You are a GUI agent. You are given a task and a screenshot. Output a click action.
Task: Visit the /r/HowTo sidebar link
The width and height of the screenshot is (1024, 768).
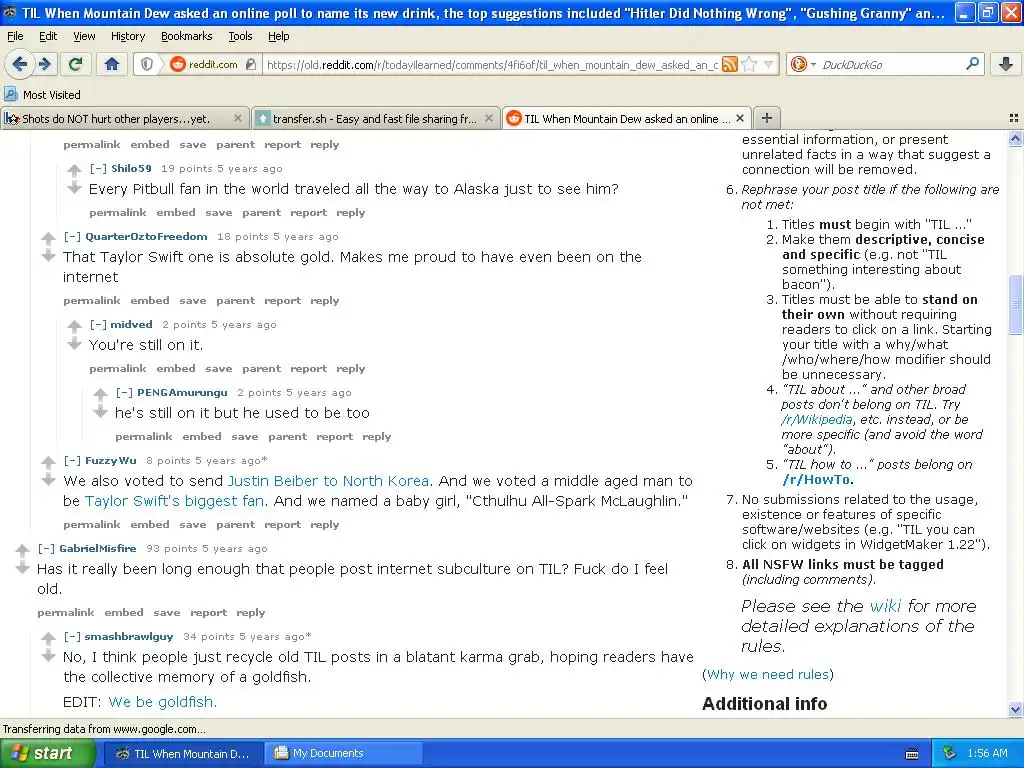click(x=816, y=479)
